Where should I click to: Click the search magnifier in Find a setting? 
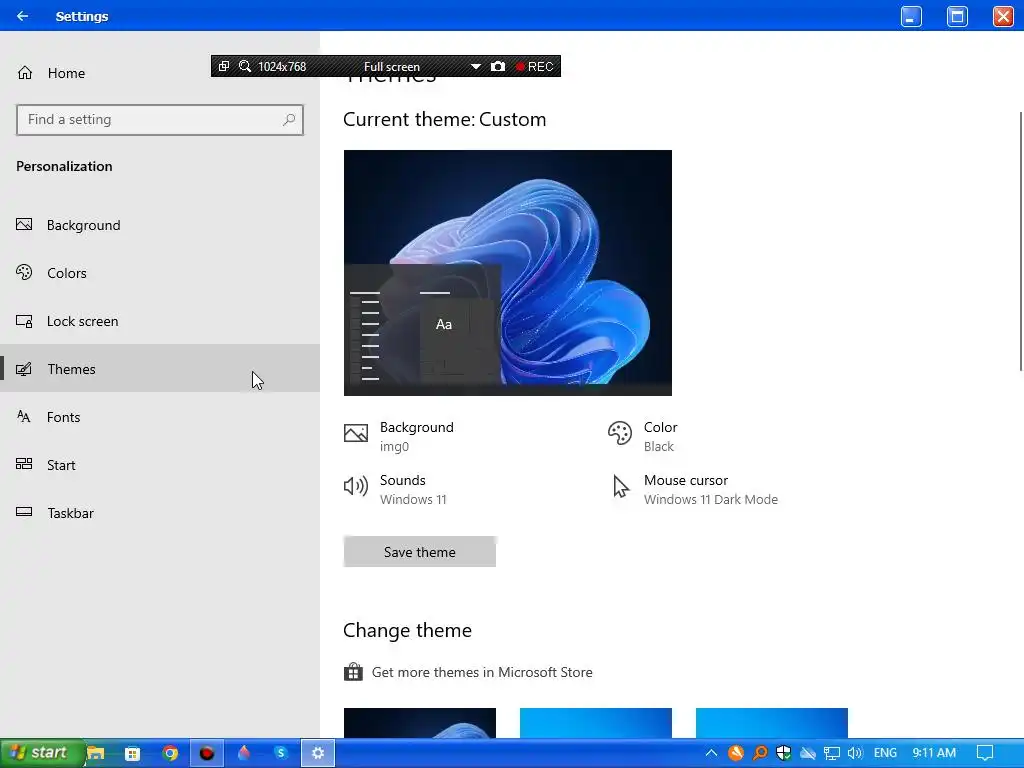point(289,120)
